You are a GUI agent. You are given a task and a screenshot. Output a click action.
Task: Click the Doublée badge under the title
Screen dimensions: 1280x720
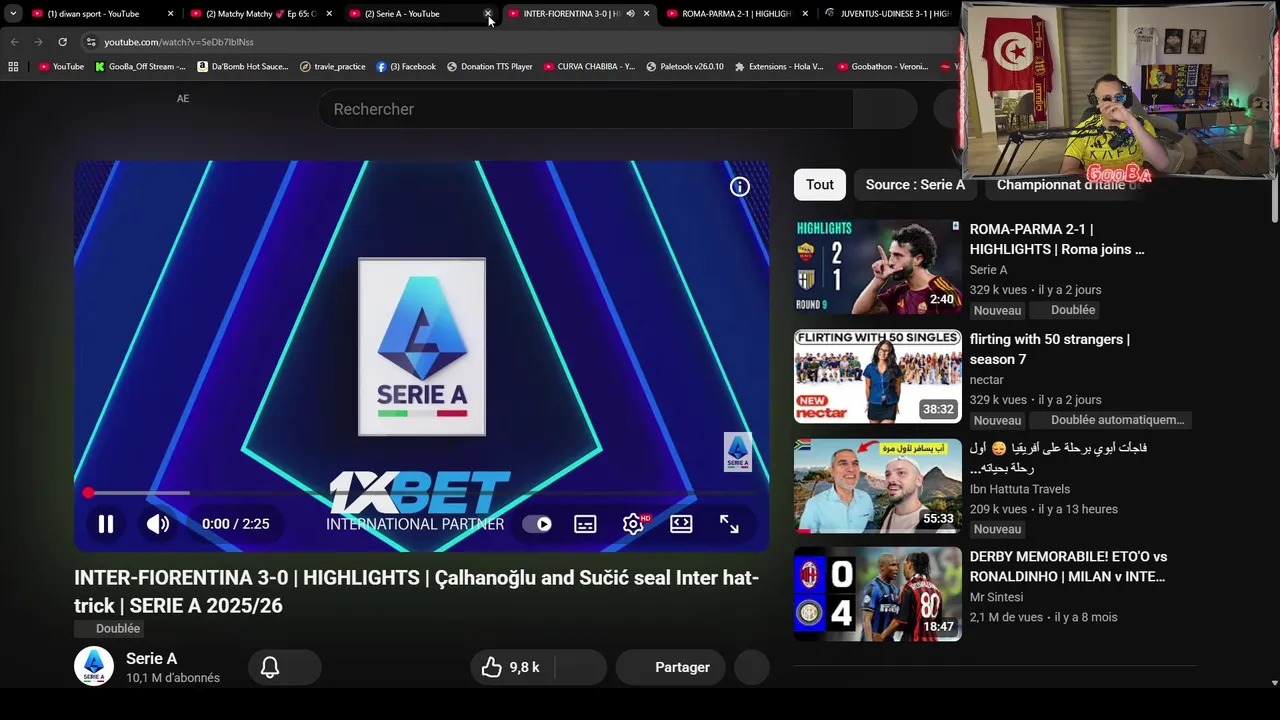[x=111, y=628]
